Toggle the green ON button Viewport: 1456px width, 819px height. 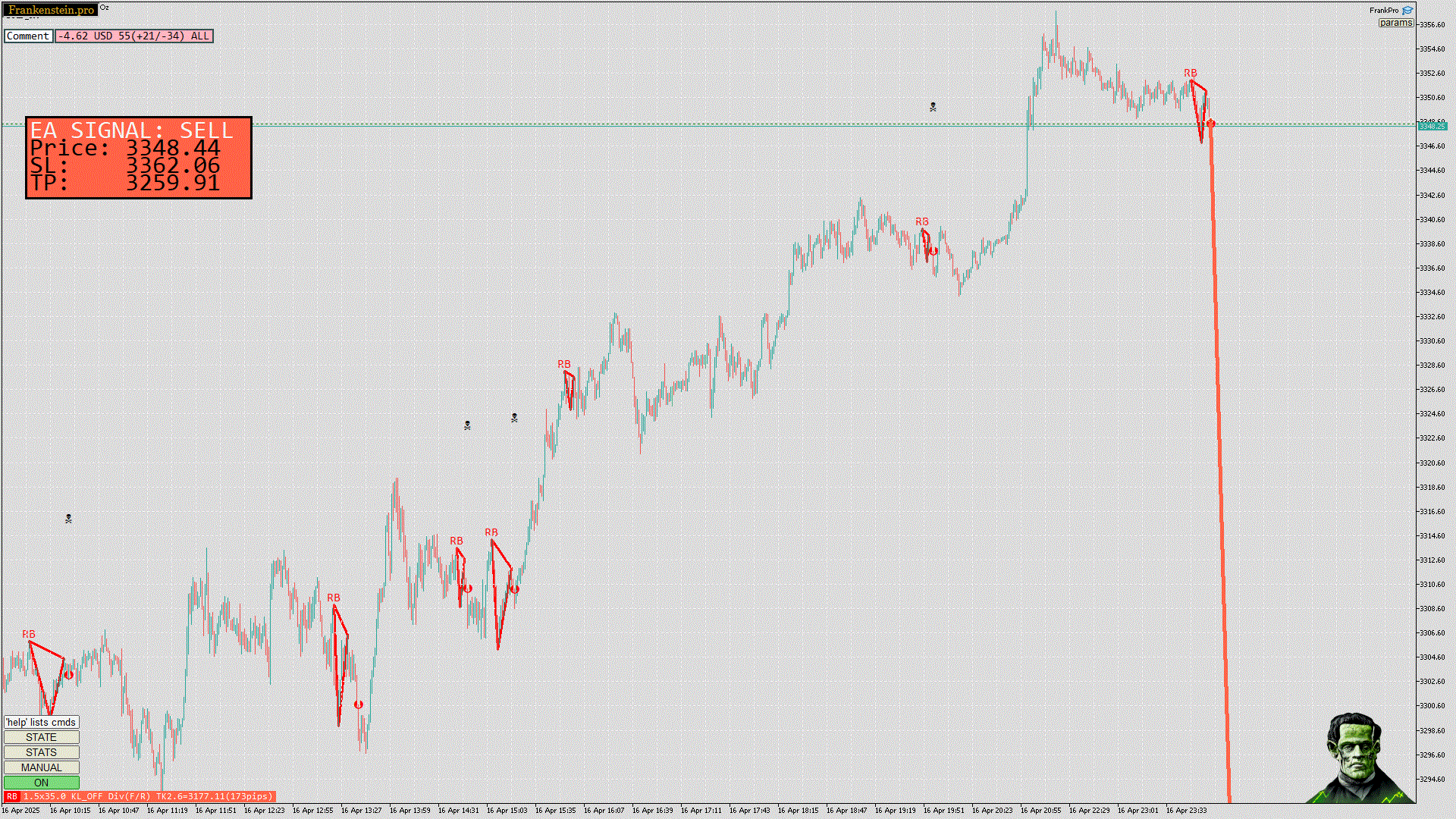tap(42, 783)
